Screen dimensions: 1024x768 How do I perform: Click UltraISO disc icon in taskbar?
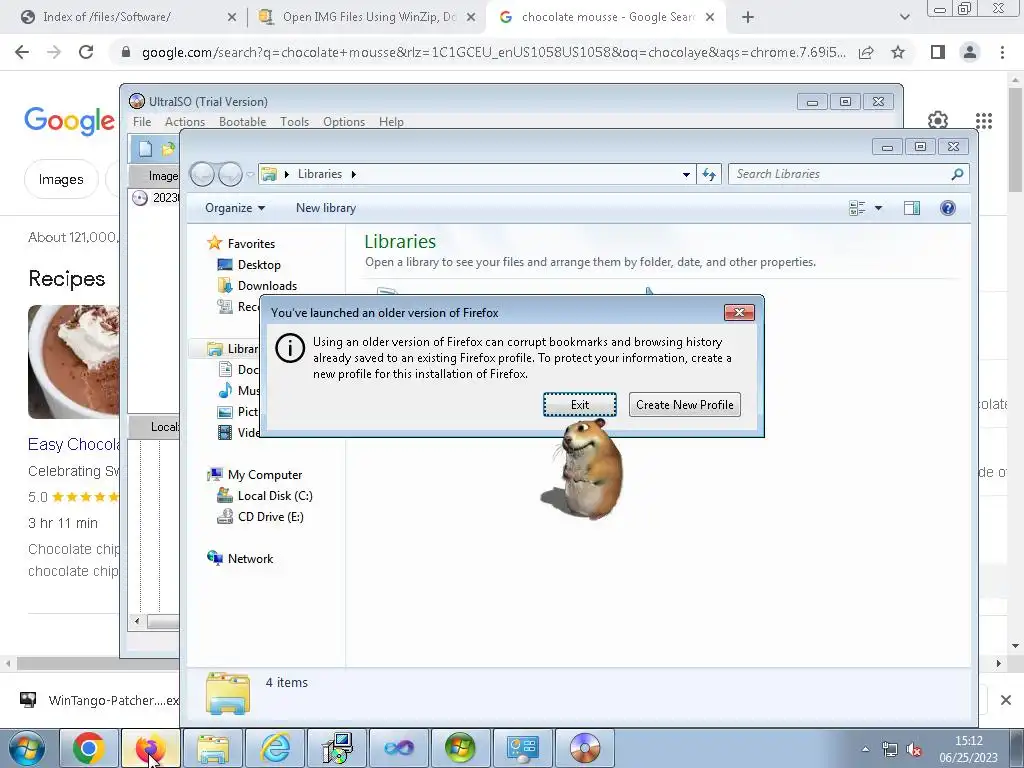[x=584, y=748]
